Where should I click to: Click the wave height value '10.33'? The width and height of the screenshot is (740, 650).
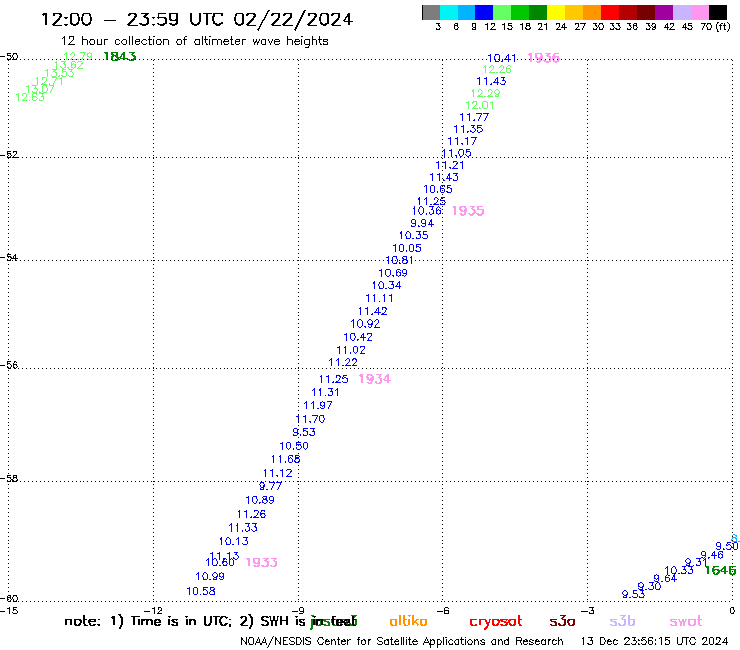(x=679, y=570)
